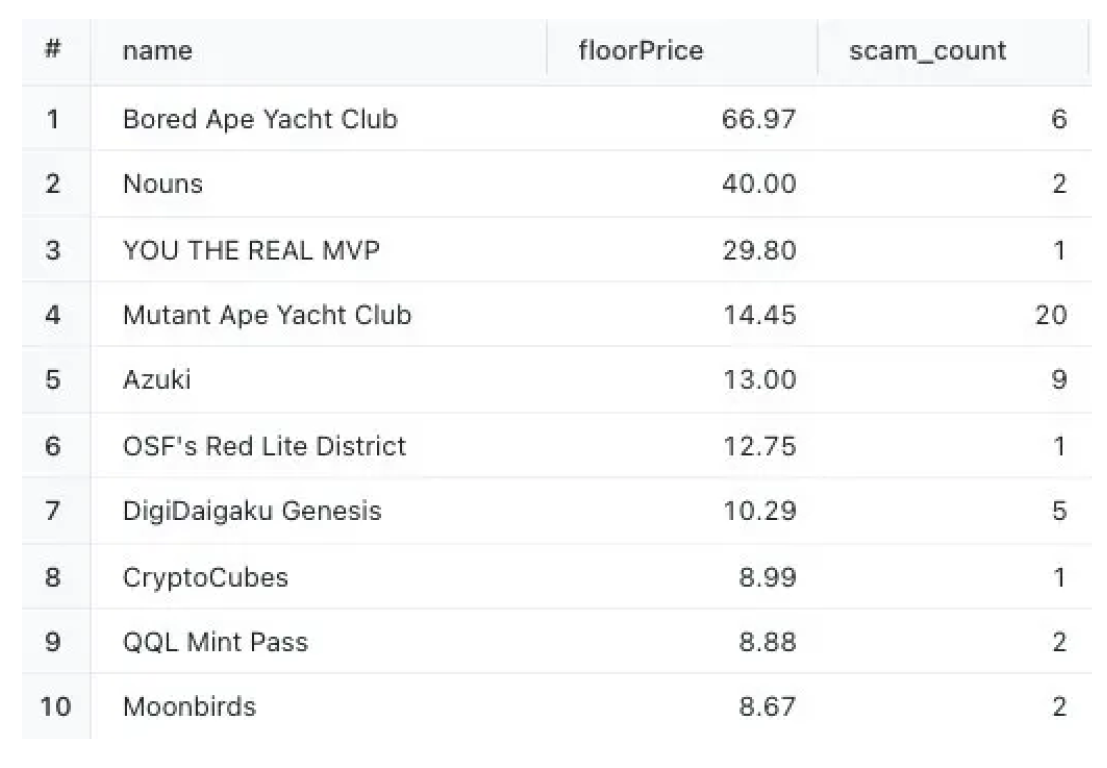Click the 66.97 floor price value
Image resolution: width=1107 pixels, height=768 pixels.
tap(759, 119)
